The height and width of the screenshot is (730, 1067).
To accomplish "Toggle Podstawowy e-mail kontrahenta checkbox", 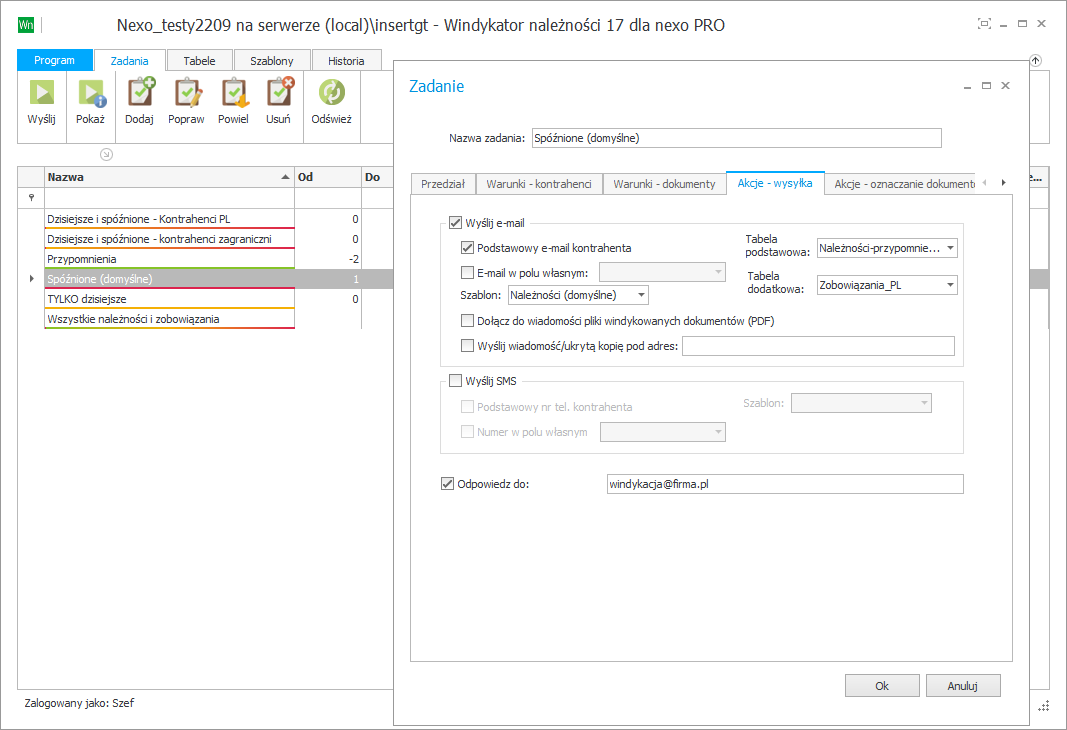I will point(467,248).
